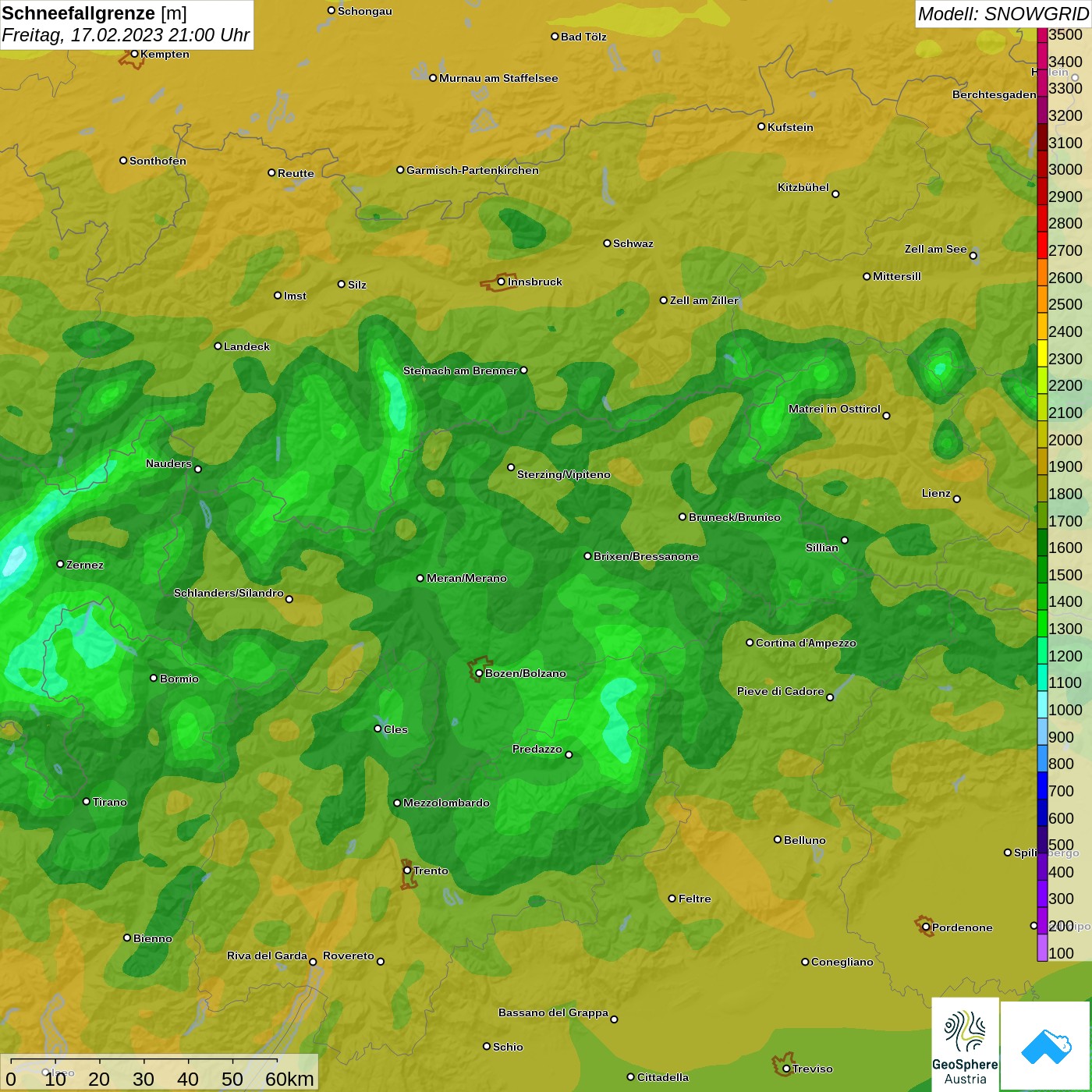Click the Belluno marker dot
The image size is (1092, 1092).
pyautogui.click(x=778, y=839)
